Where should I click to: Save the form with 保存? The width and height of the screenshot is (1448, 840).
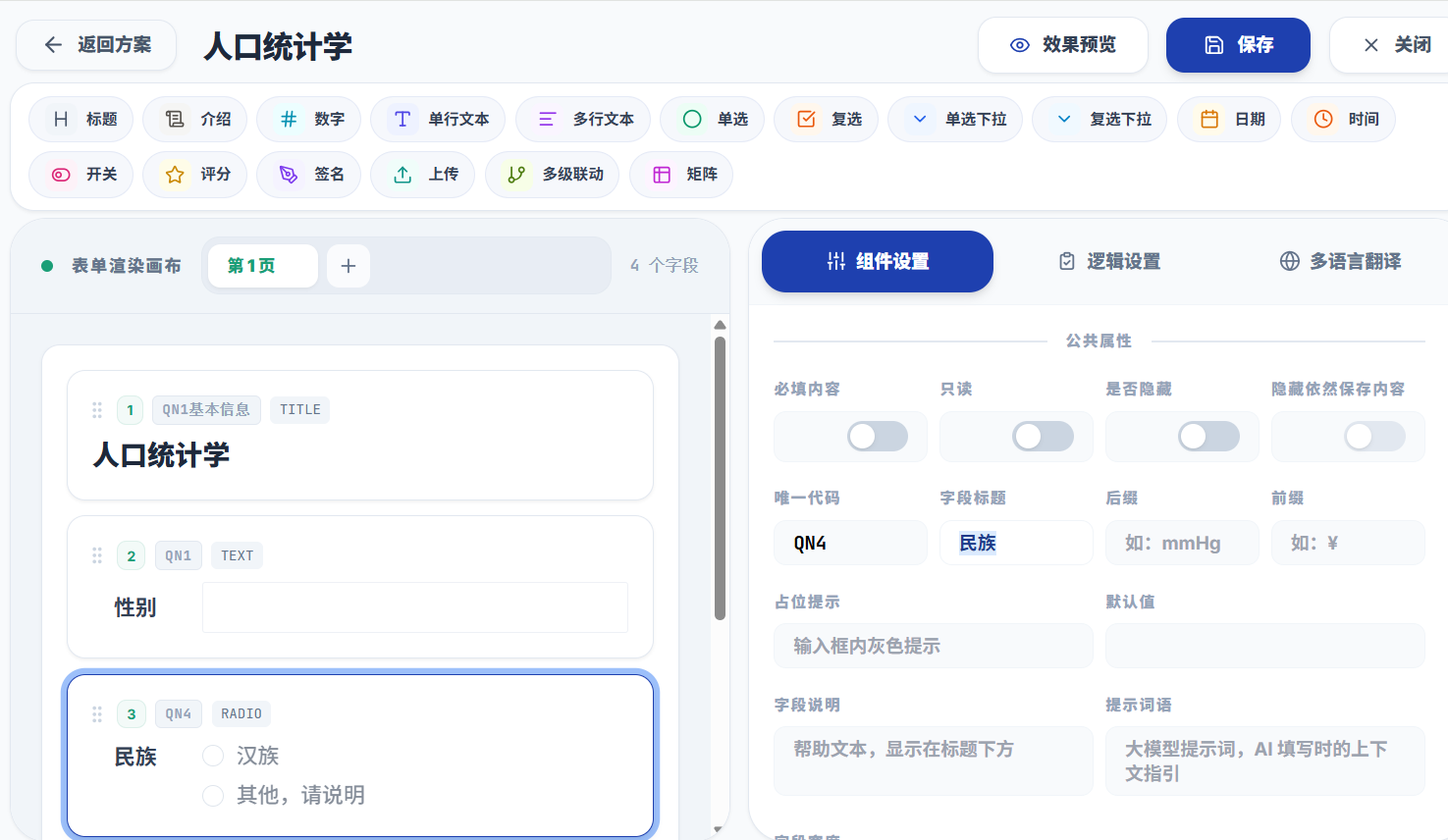click(1238, 45)
